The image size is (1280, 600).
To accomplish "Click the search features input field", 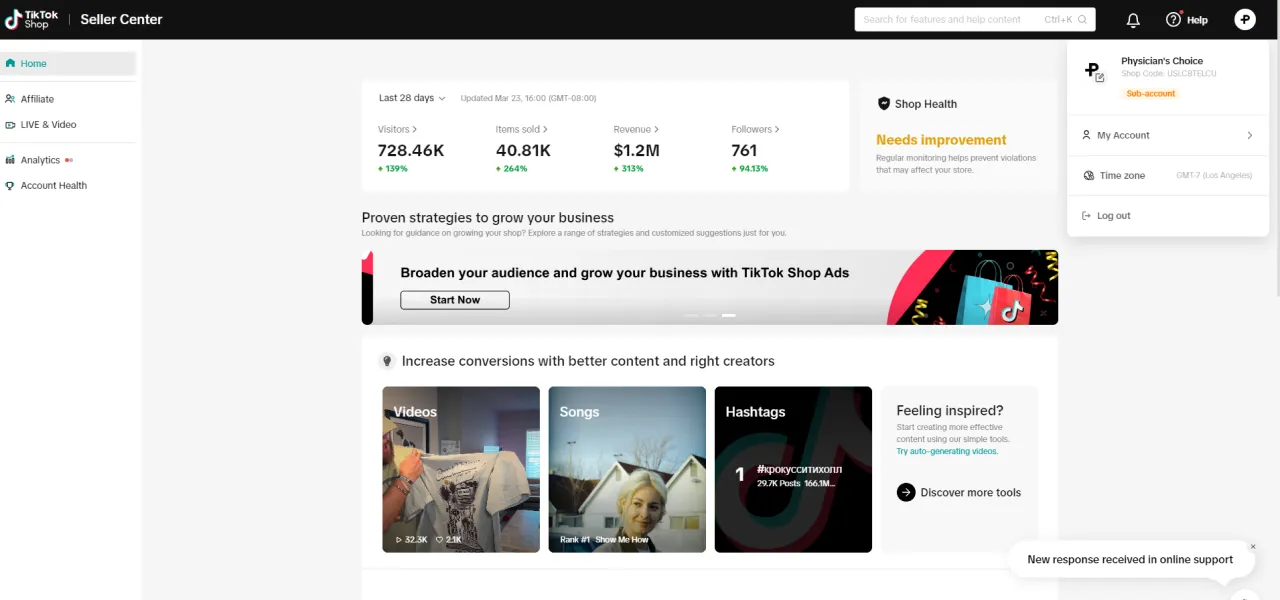I will [x=950, y=20].
